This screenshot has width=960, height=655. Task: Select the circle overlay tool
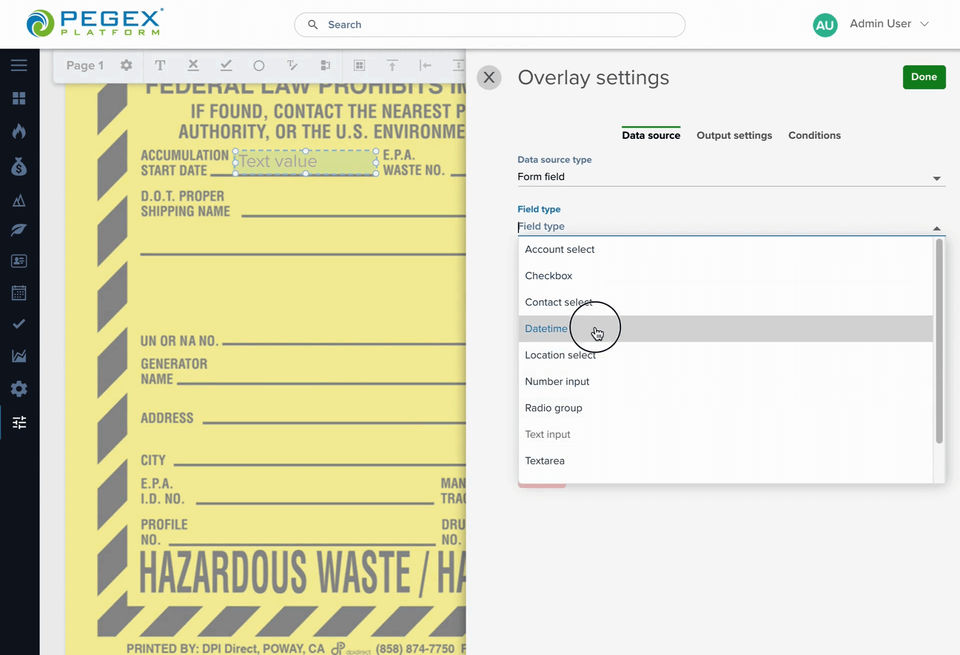(259, 66)
